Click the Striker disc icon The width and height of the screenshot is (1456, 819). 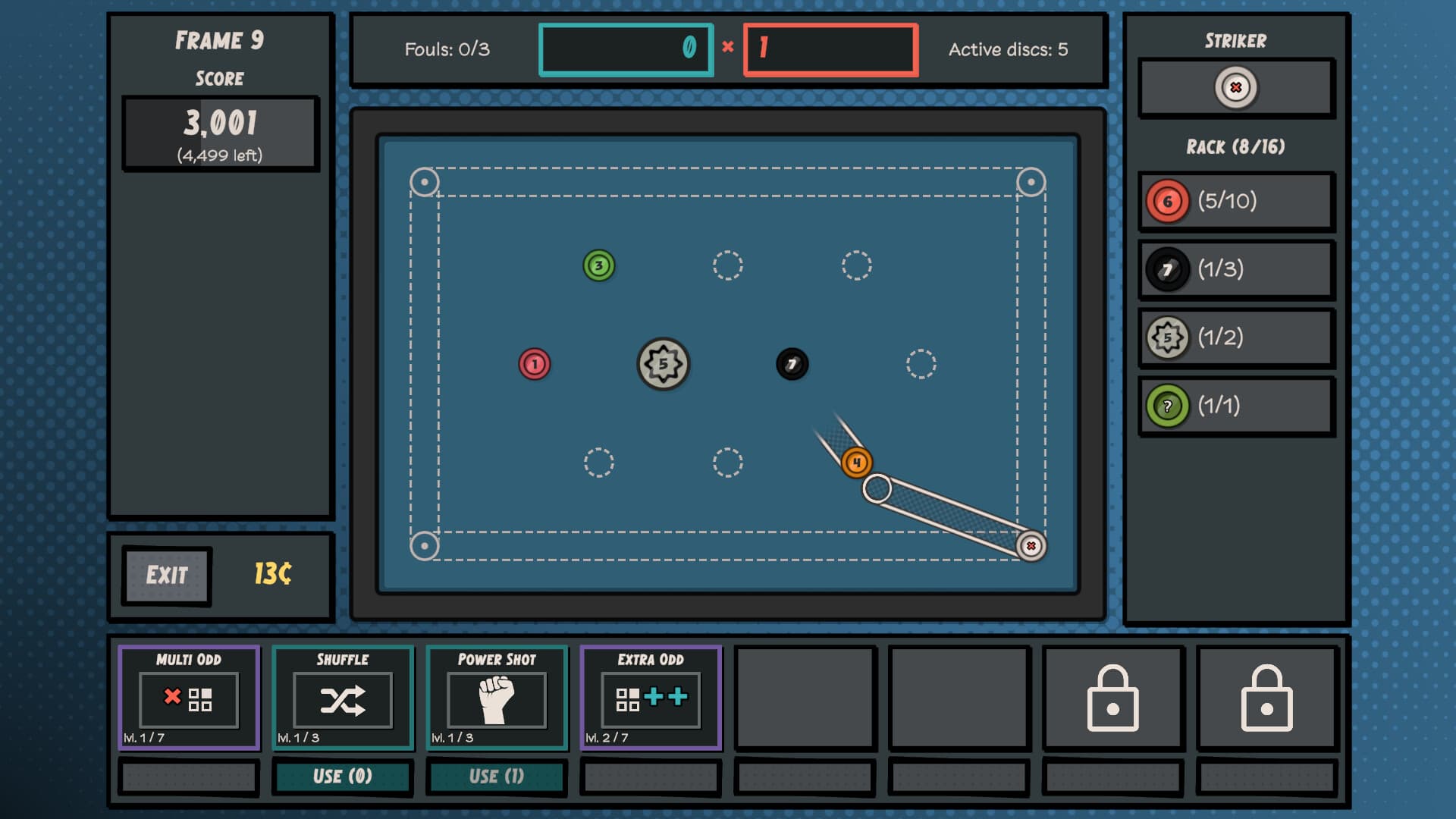coord(1236,87)
